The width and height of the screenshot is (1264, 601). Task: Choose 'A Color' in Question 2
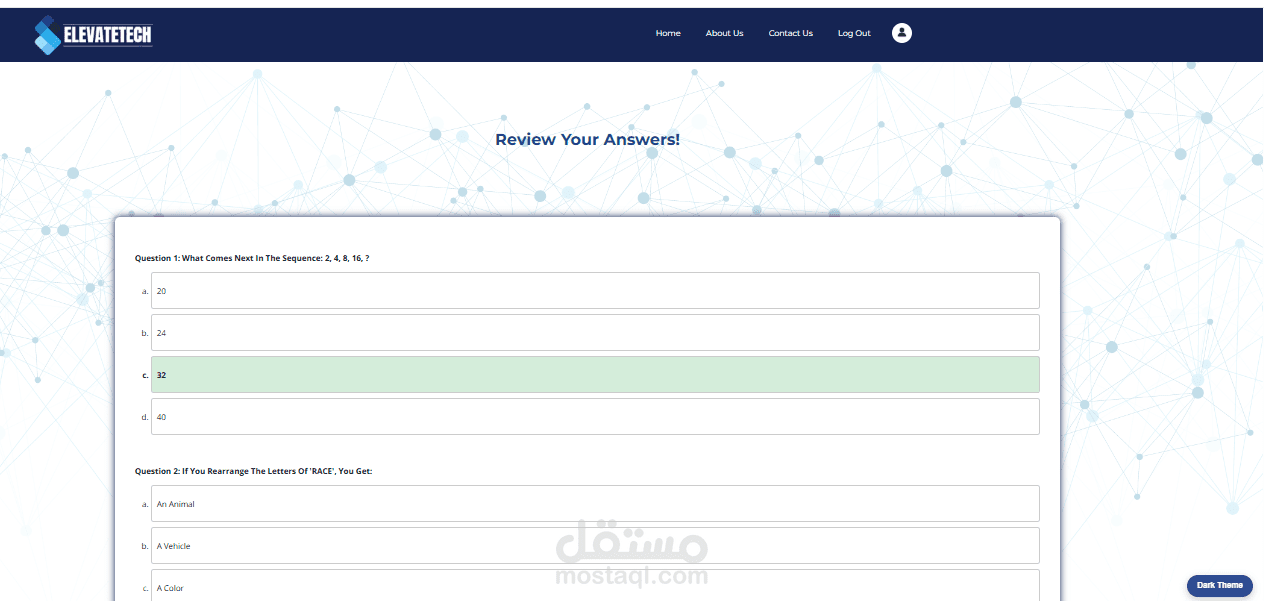coord(595,586)
